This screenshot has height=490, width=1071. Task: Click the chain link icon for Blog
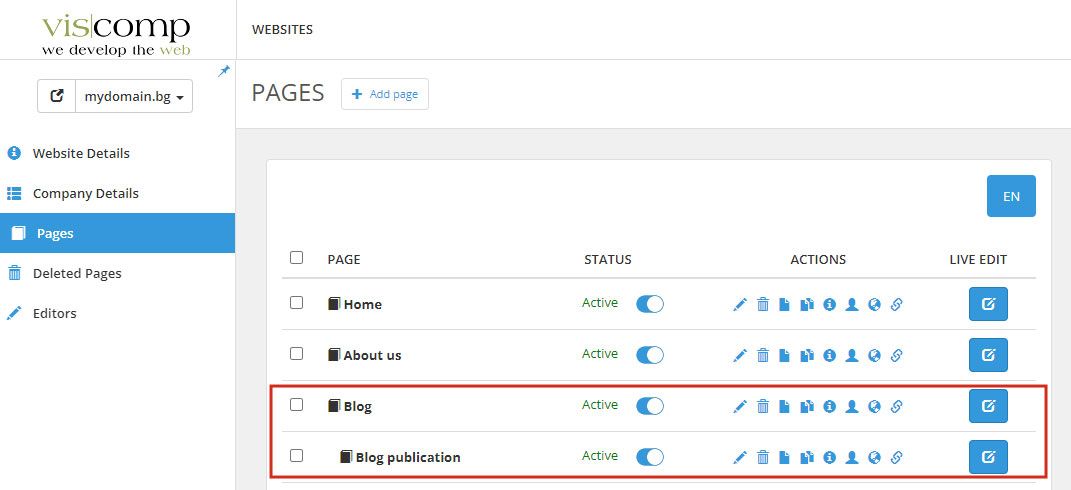896,406
